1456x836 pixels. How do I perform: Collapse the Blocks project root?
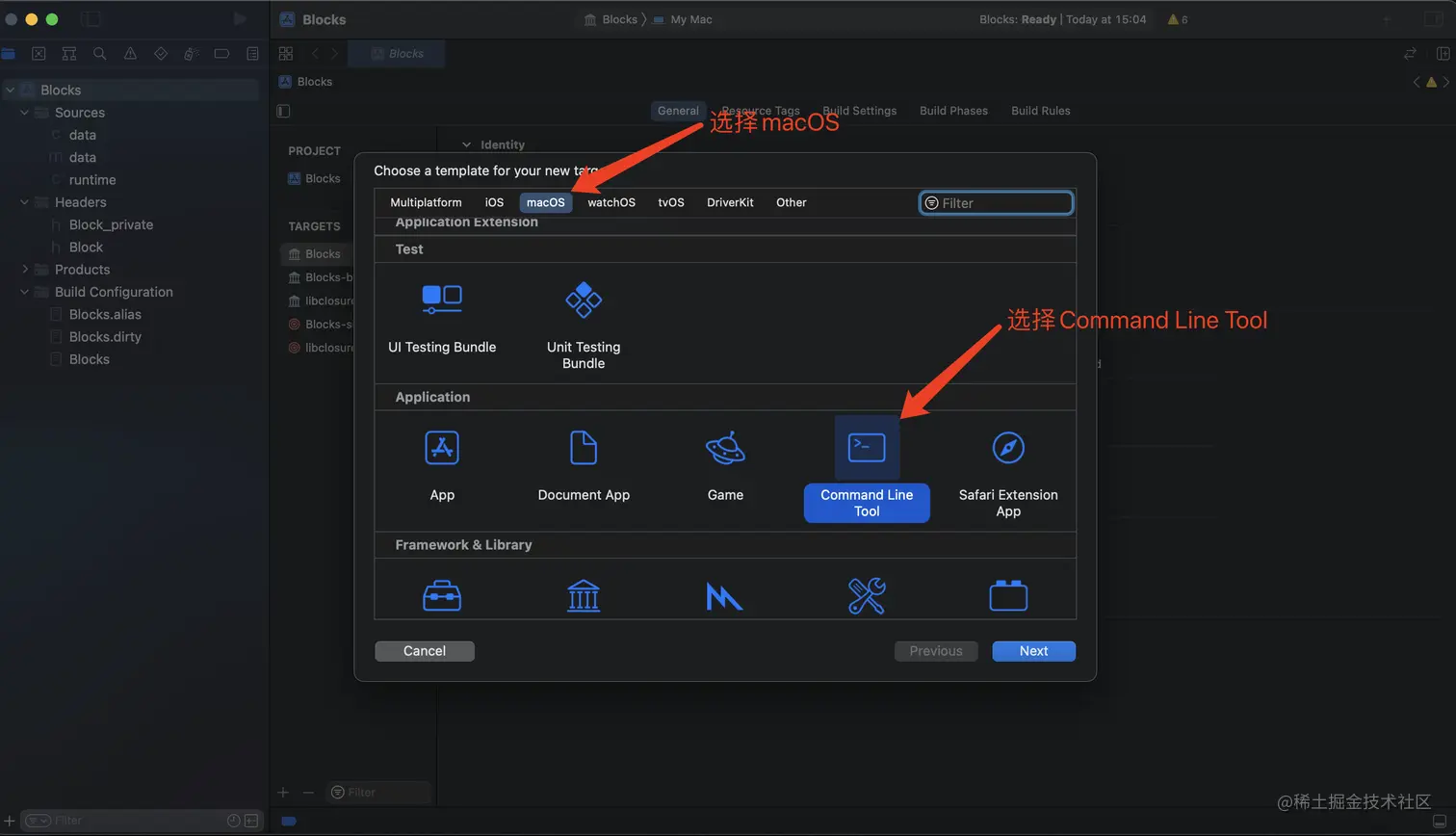click(x=11, y=90)
